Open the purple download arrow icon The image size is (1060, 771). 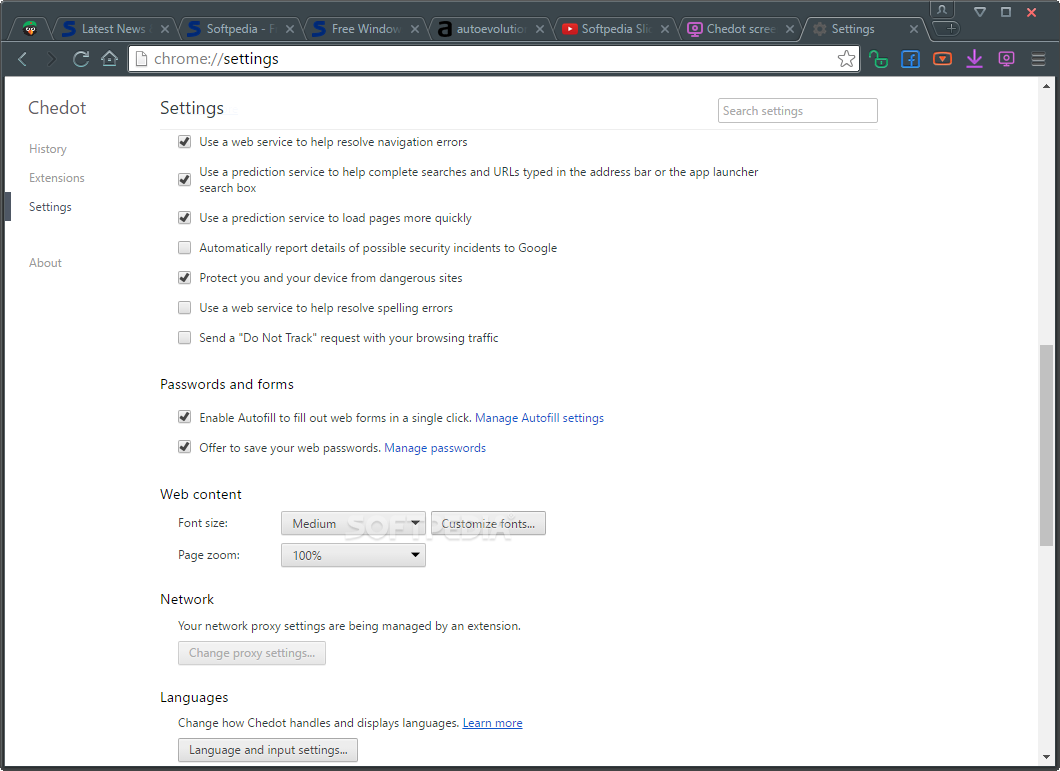974,60
